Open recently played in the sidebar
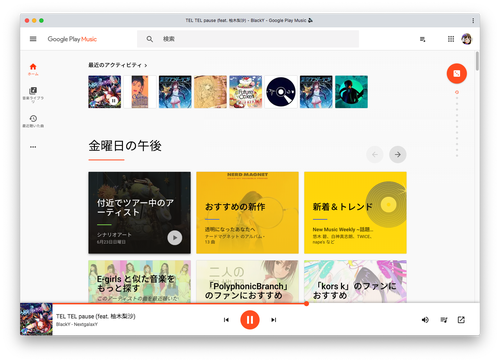Viewport: 500px width, 362px height. [x=33, y=121]
